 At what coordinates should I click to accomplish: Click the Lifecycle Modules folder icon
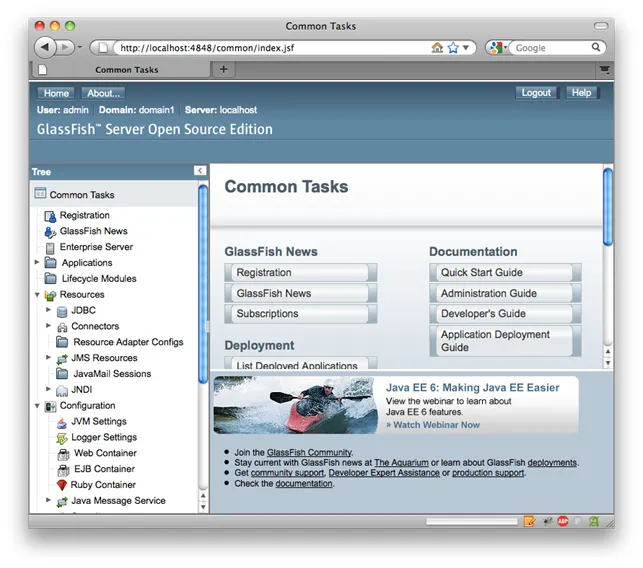click(50, 279)
